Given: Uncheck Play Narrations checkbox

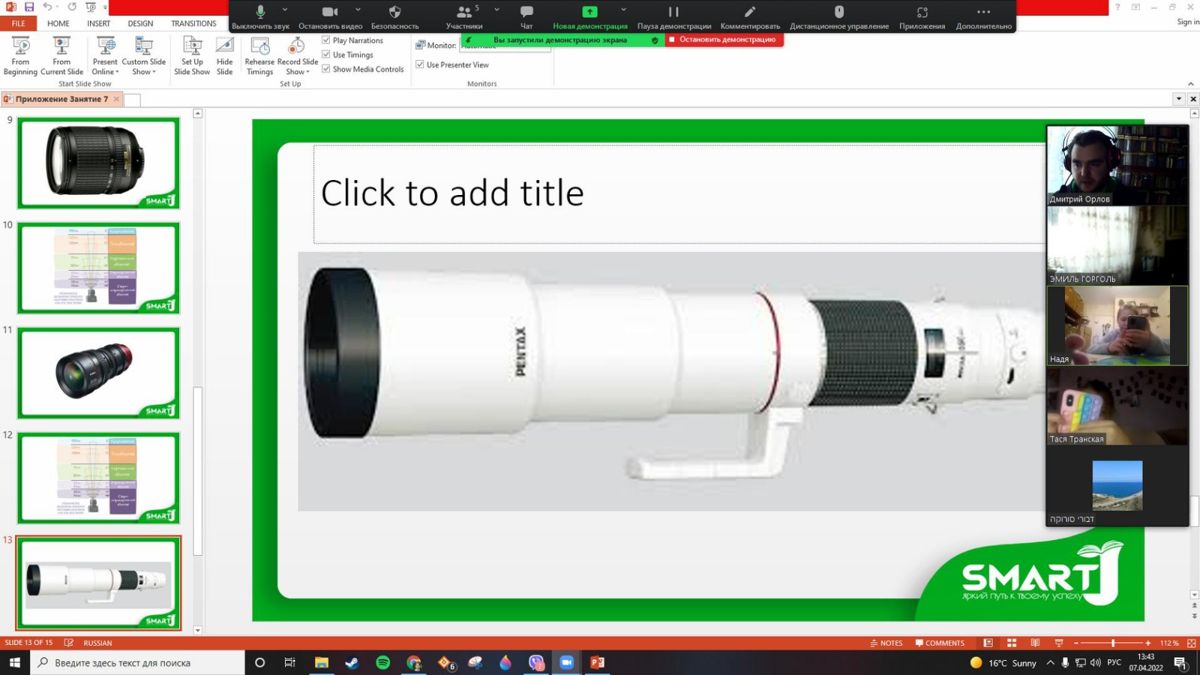Looking at the screenshot, I should tap(326, 41).
